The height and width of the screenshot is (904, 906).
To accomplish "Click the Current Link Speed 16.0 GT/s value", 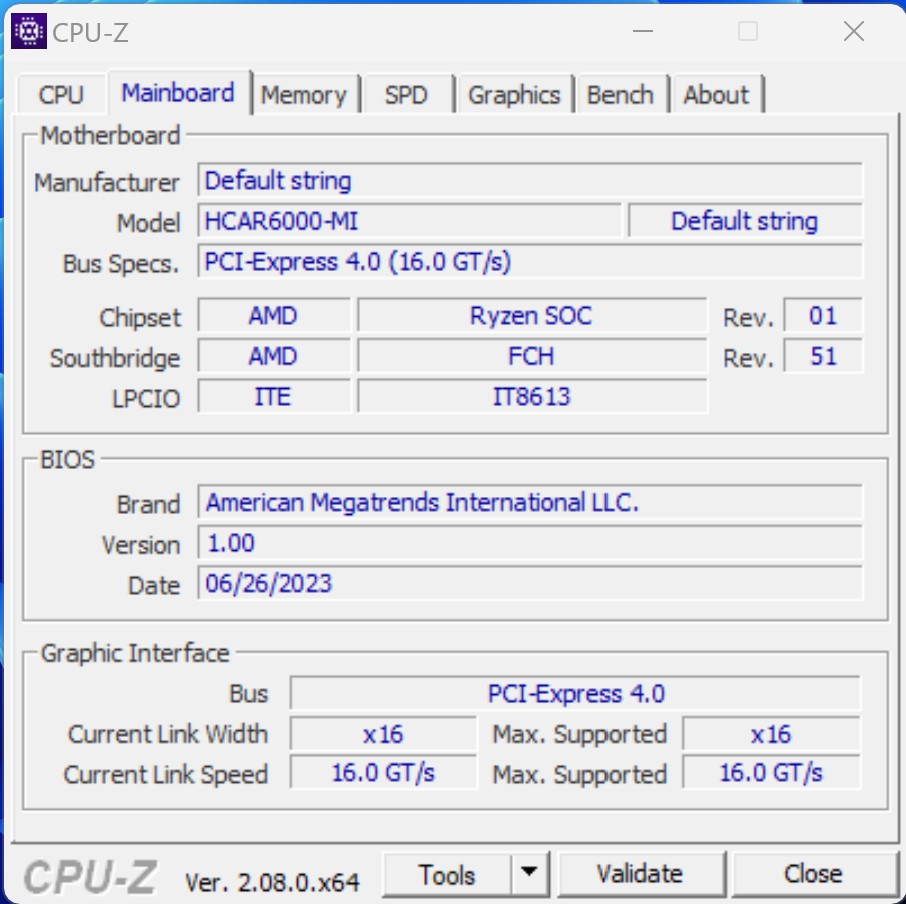I will (383, 772).
